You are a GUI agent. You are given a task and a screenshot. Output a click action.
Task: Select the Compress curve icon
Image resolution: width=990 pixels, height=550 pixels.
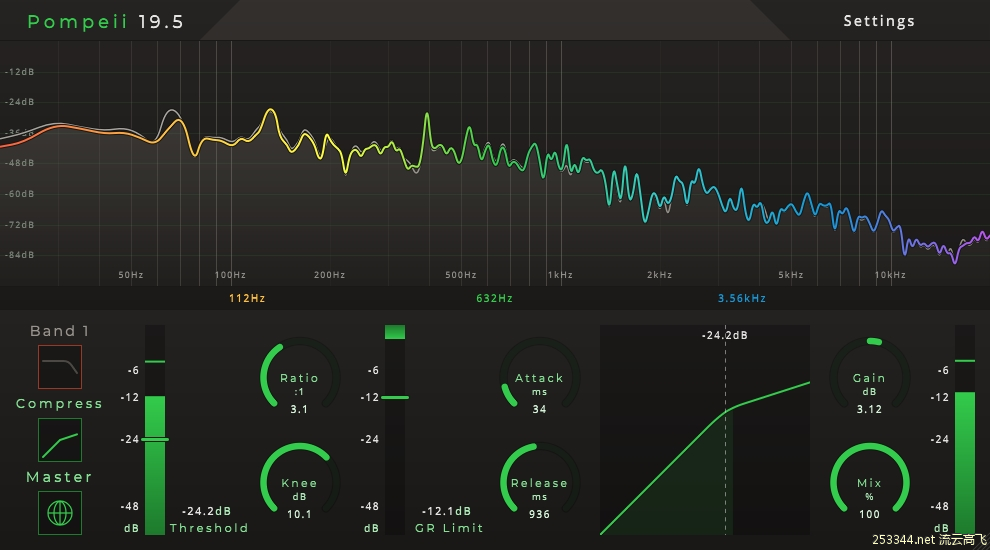60,440
